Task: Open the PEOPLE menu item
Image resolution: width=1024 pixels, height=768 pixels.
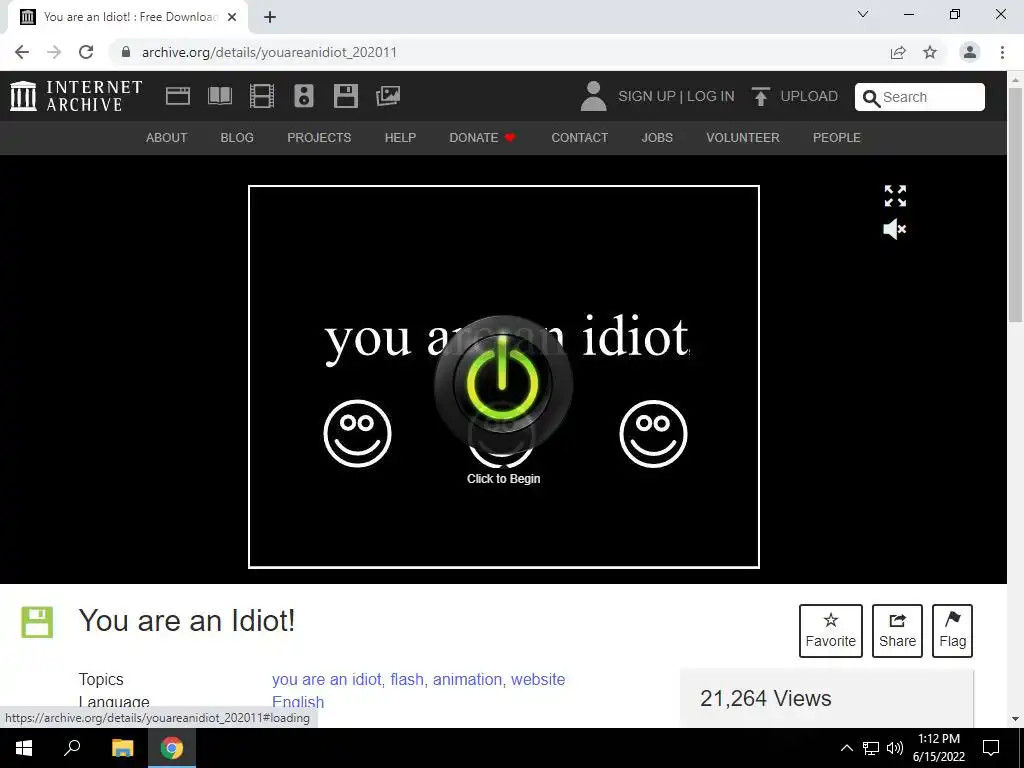Action: point(837,138)
